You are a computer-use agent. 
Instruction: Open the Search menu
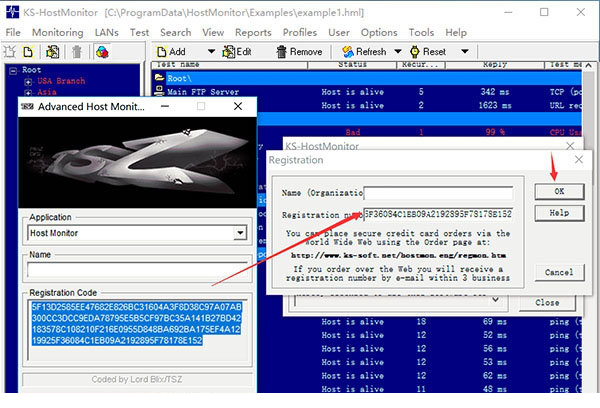point(176,33)
